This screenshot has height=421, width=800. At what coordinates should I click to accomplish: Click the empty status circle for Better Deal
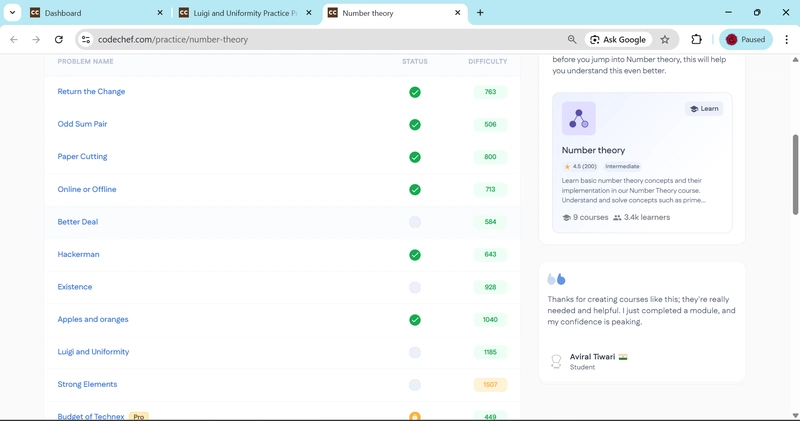click(x=415, y=222)
